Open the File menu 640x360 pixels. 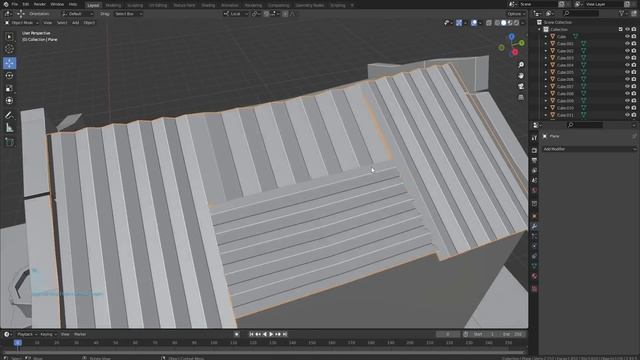click(15, 4)
